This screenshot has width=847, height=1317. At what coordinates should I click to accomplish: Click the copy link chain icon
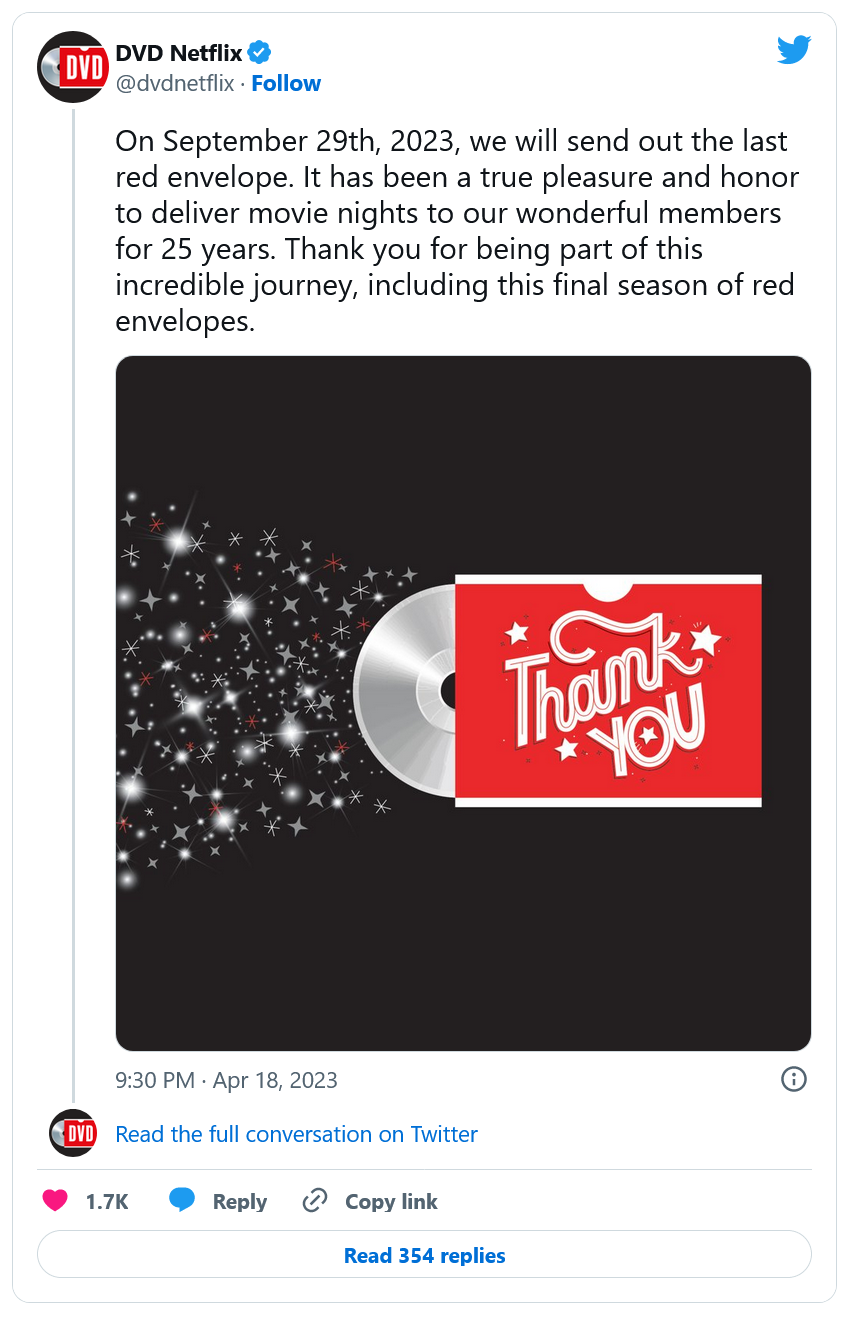pos(315,1201)
